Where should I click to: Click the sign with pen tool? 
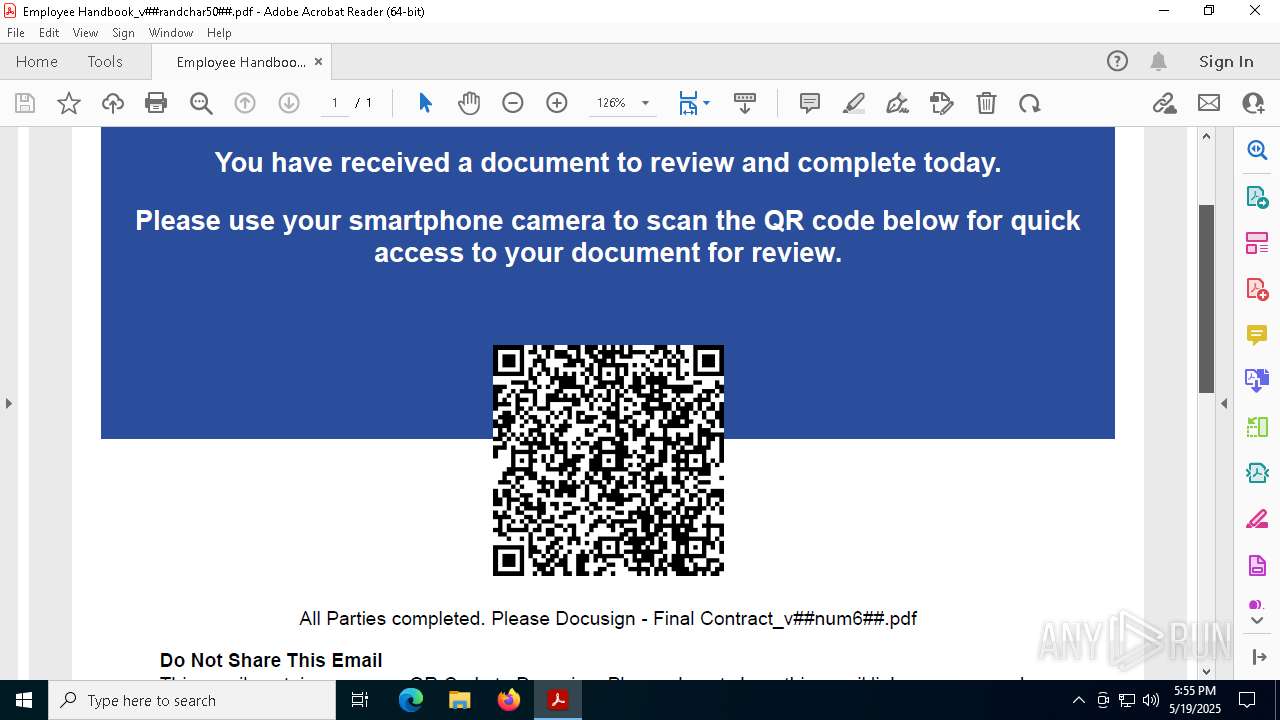point(898,103)
